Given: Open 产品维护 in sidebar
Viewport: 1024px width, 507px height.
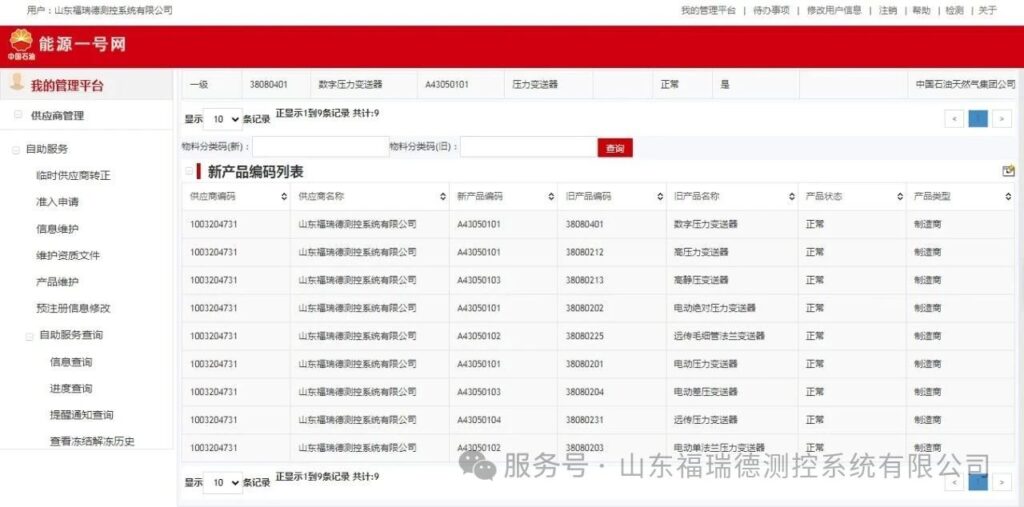Looking at the screenshot, I should (57, 282).
